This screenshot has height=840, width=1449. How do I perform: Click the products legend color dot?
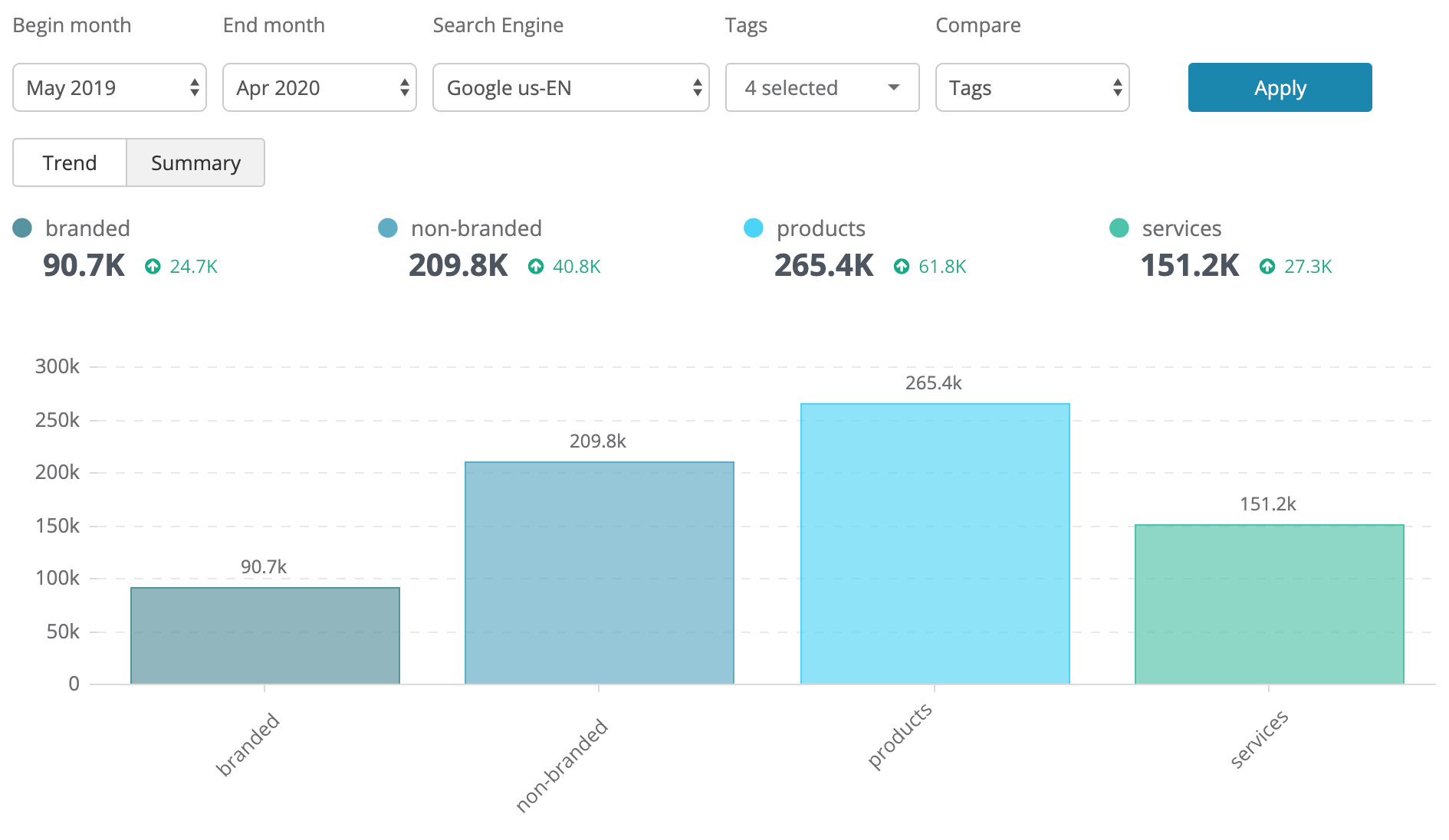(x=754, y=228)
